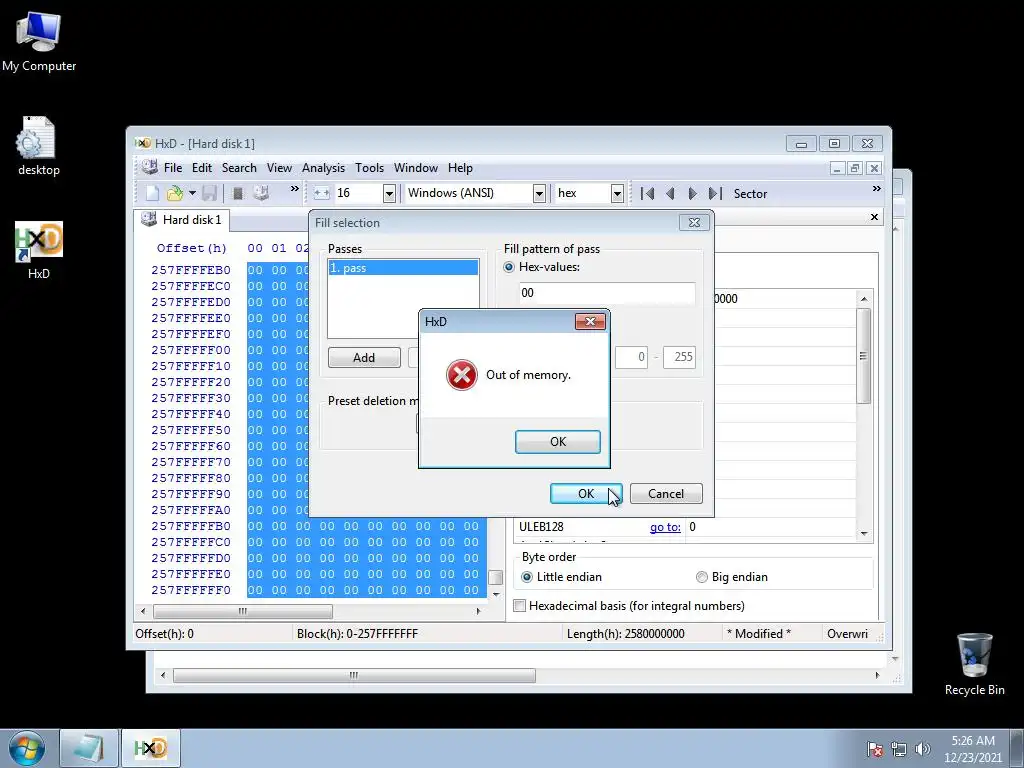This screenshot has width=1024, height=768.
Task: Open the View menu
Action: (280, 168)
